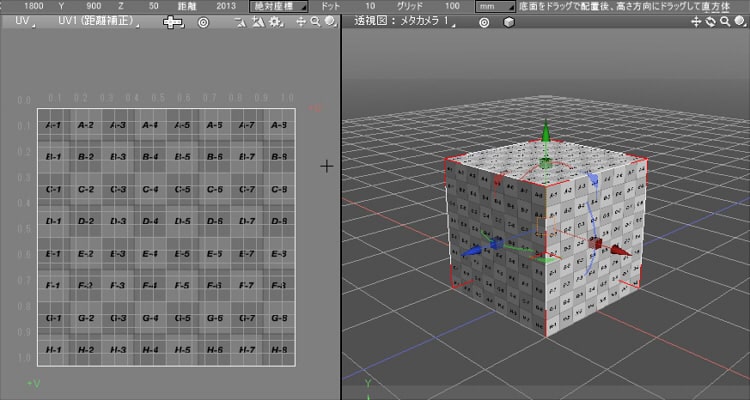Click the D-4 cell in the UV view
The height and width of the screenshot is (400, 750).
[x=150, y=221]
